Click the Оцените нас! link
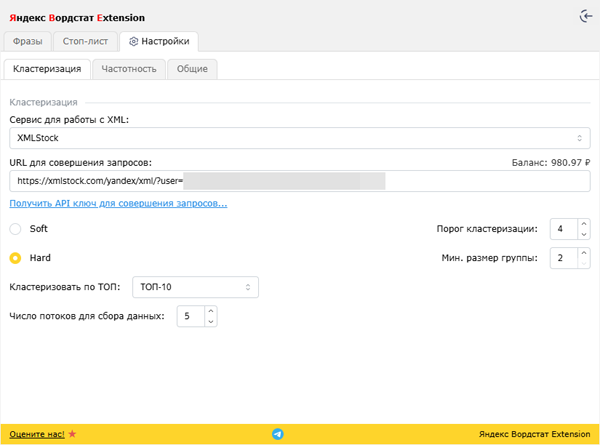Viewport: 600px width, 445px height. [x=37, y=434]
